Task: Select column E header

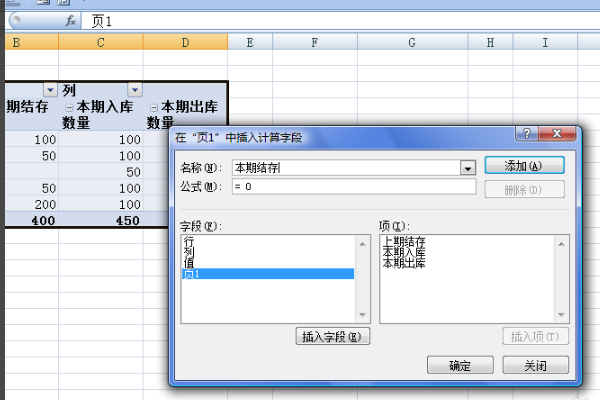Action: point(250,42)
